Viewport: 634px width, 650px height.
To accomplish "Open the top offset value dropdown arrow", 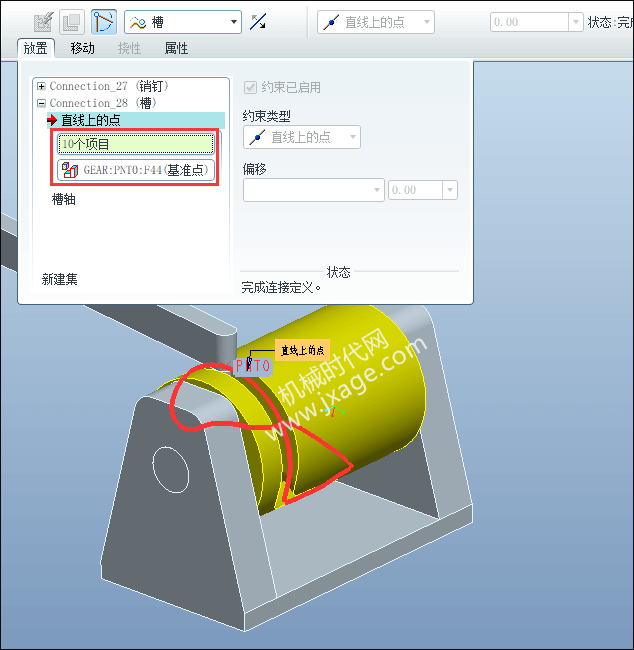I will click(x=576, y=22).
